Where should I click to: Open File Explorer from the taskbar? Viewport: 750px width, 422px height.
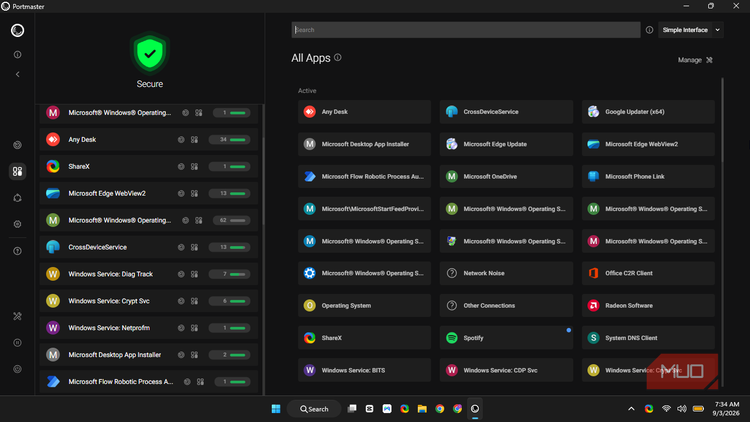click(x=422, y=409)
